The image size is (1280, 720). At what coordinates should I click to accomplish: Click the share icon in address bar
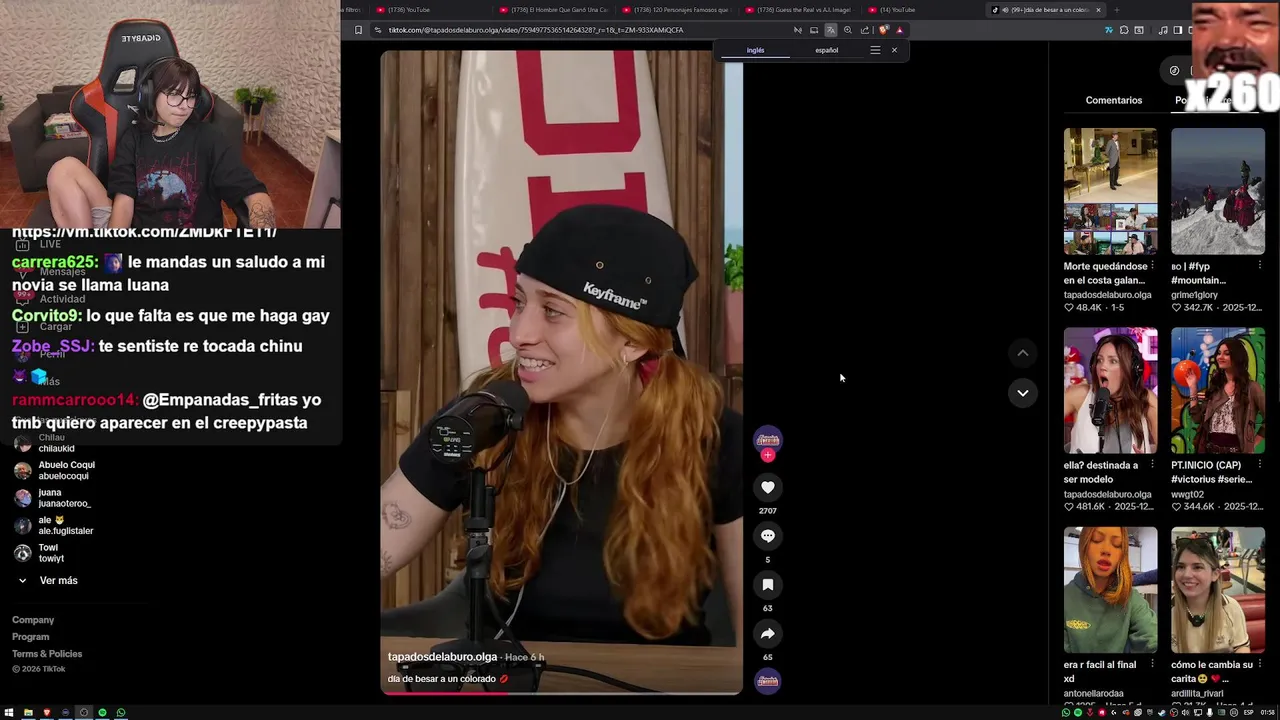(x=864, y=30)
